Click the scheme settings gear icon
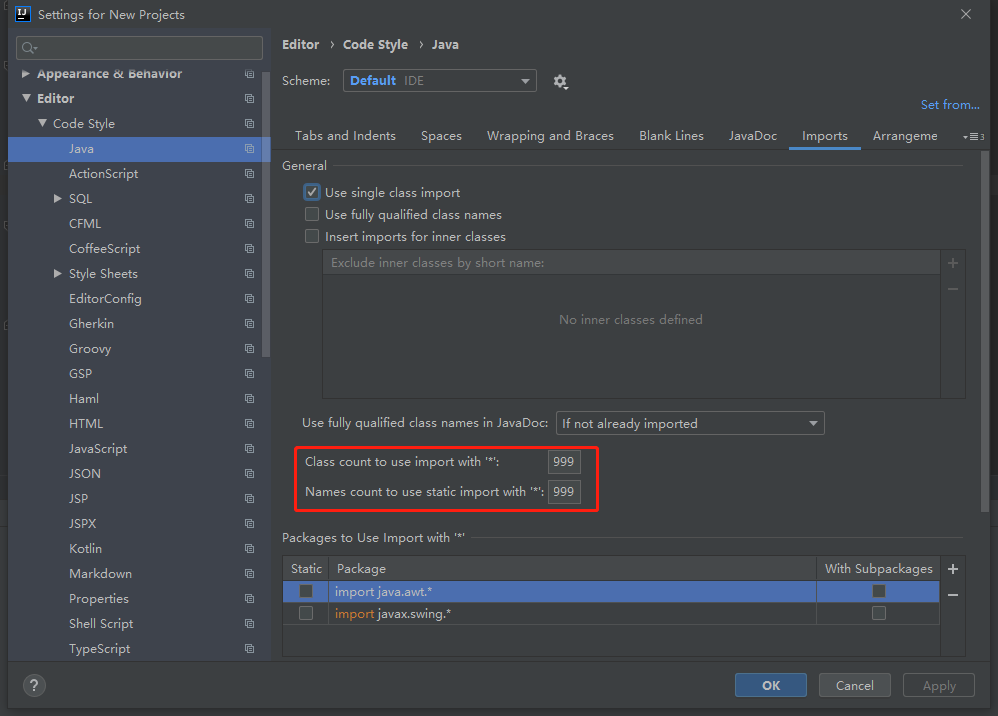Image resolution: width=998 pixels, height=716 pixels. (x=560, y=81)
